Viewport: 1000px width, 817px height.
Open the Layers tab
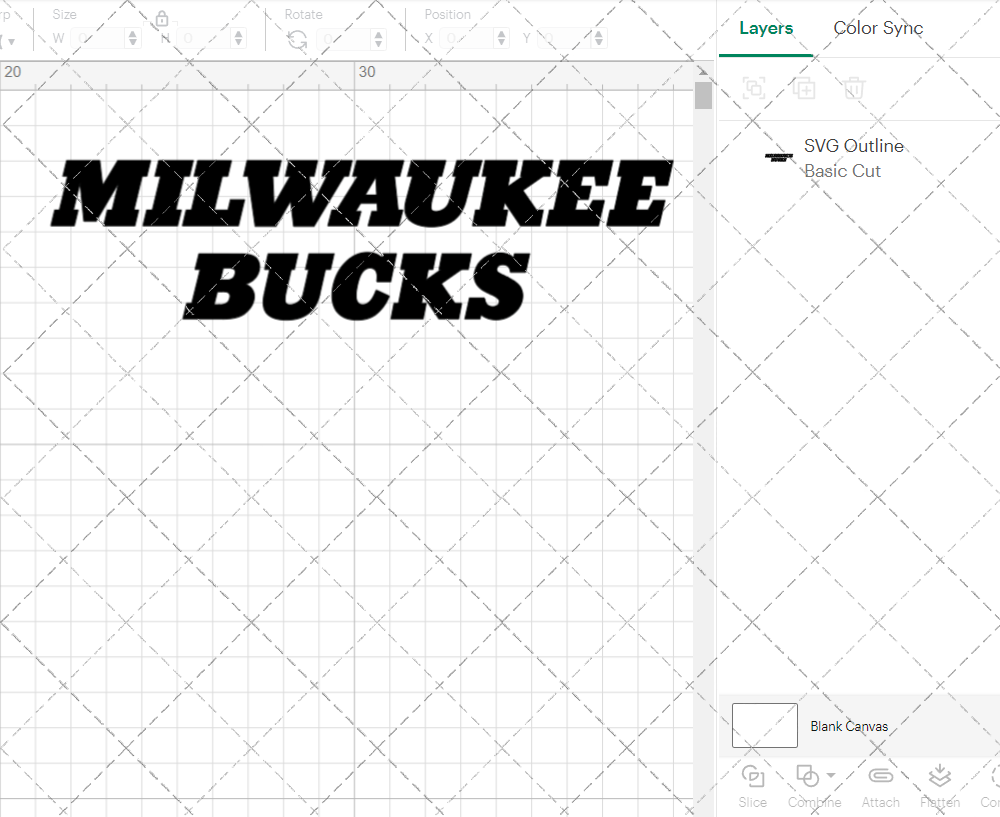tap(765, 28)
